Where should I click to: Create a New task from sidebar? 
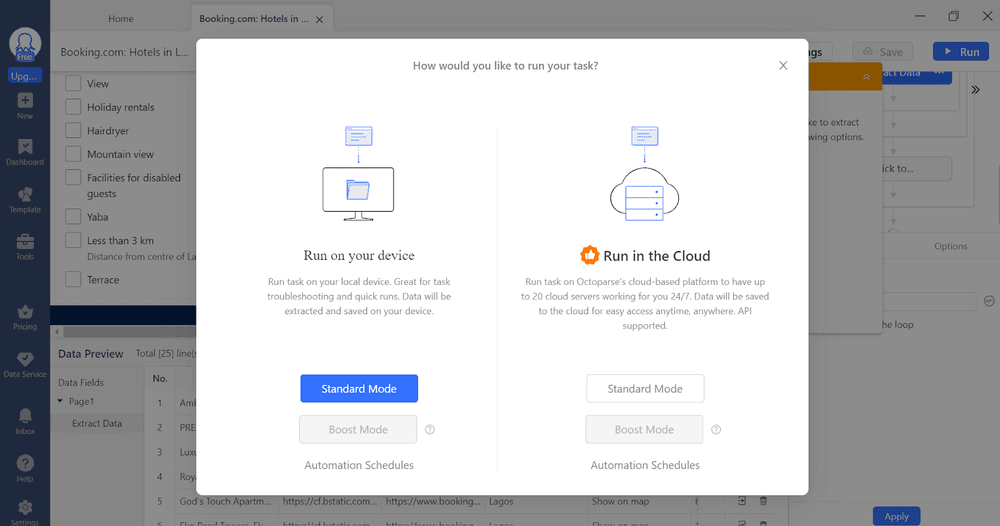point(25,106)
